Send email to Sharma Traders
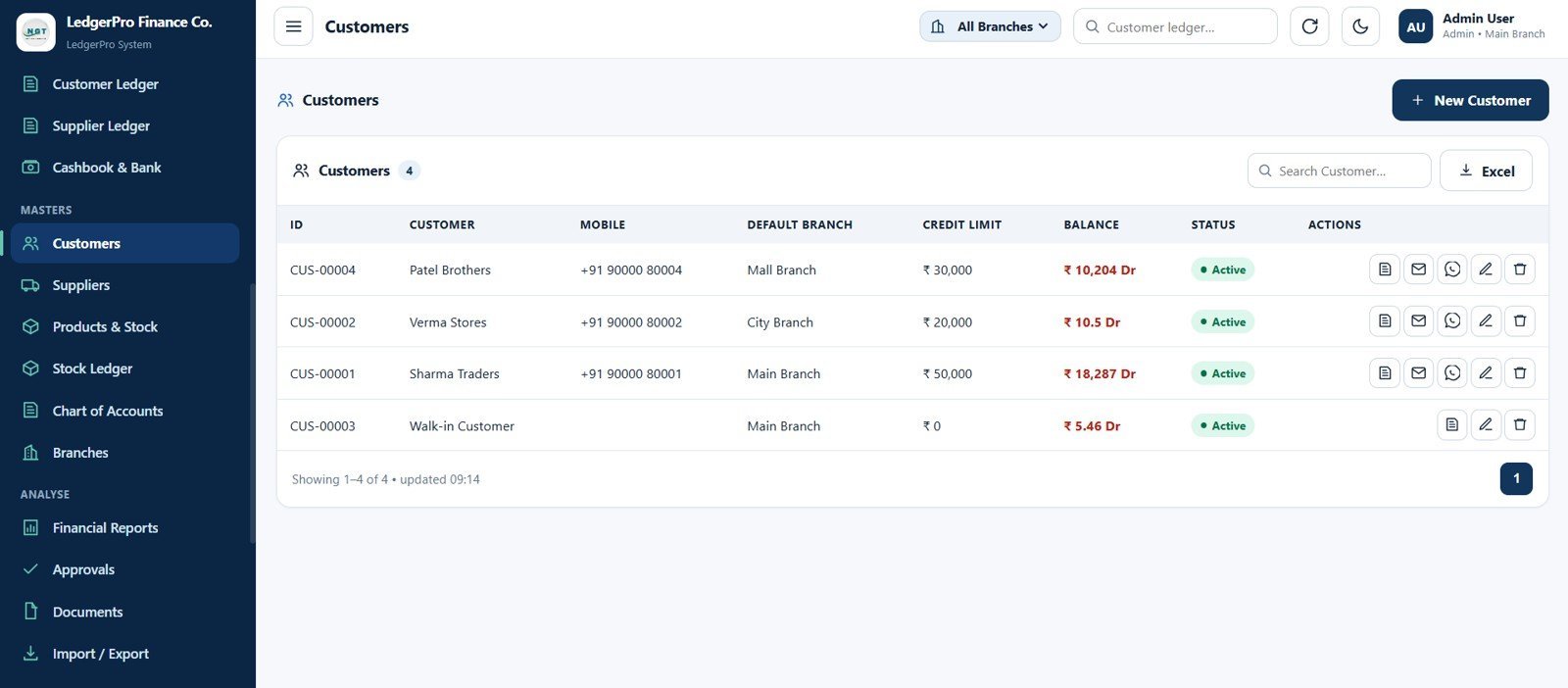Viewport: 1568px width, 688px height. (x=1418, y=373)
